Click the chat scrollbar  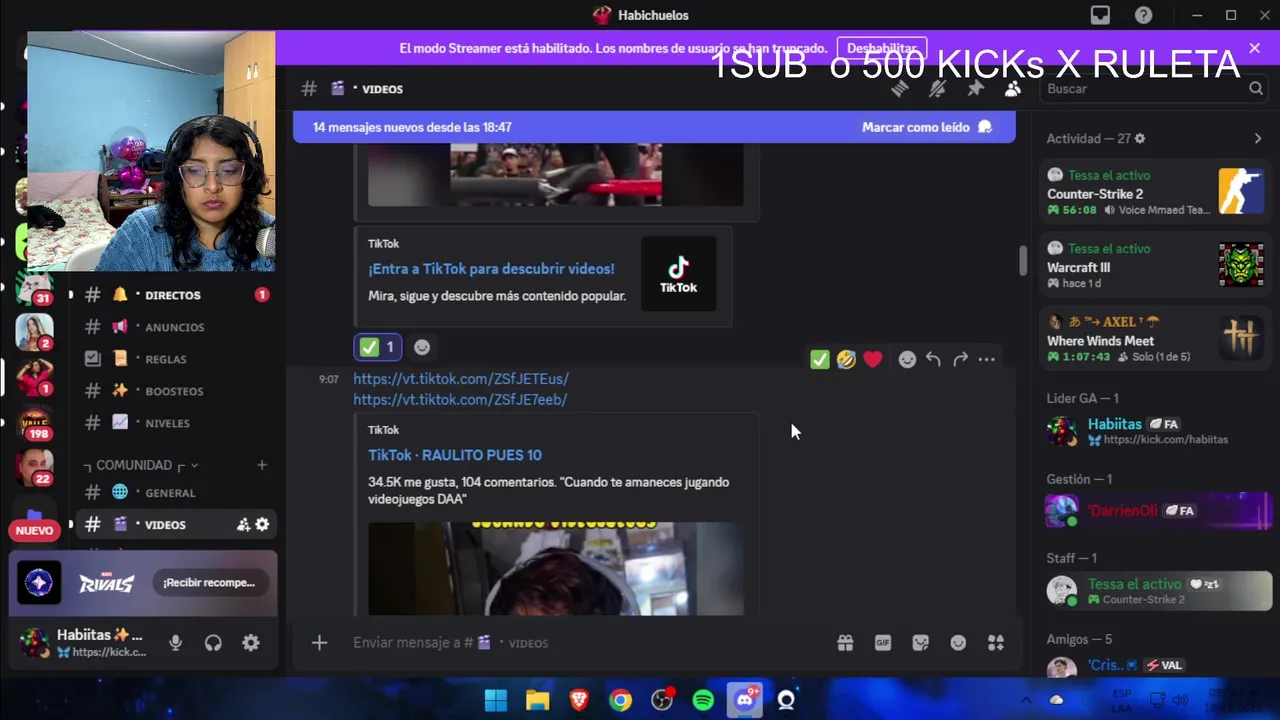tap(1022, 260)
